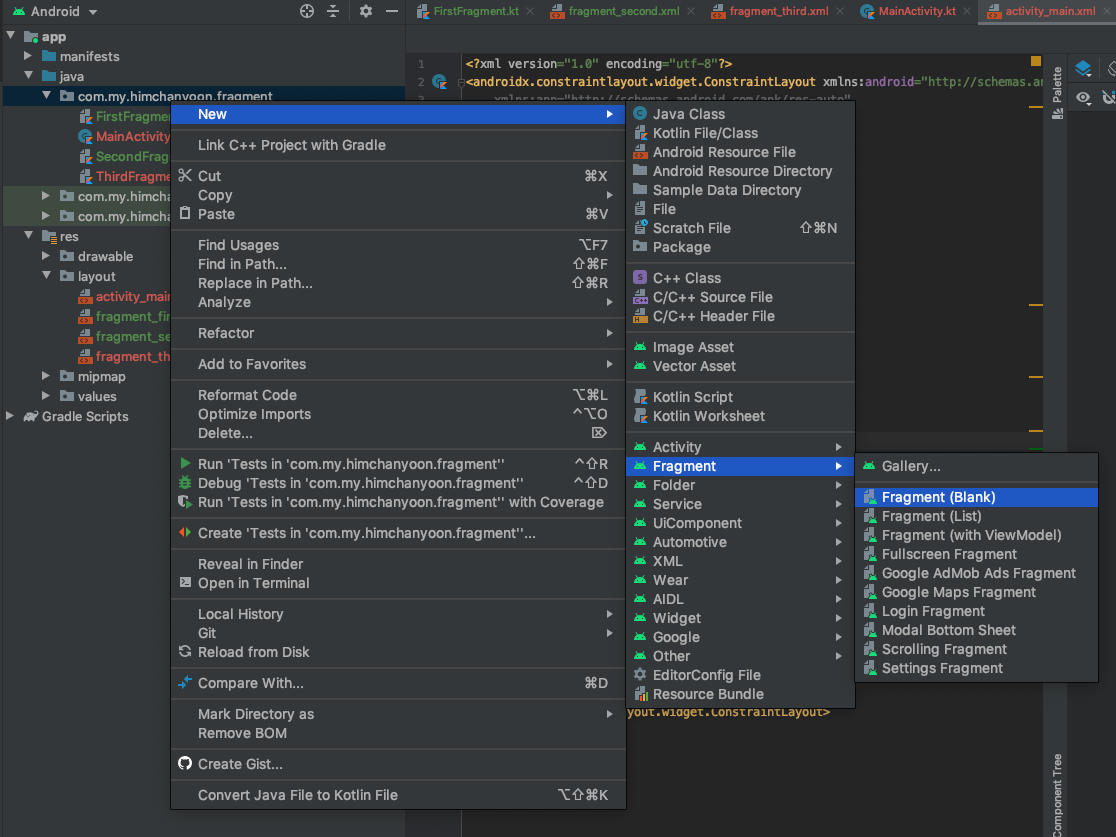The width and height of the screenshot is (1116, 837).
Task: Choose Settings Fragment template
Action: [976, 668]
